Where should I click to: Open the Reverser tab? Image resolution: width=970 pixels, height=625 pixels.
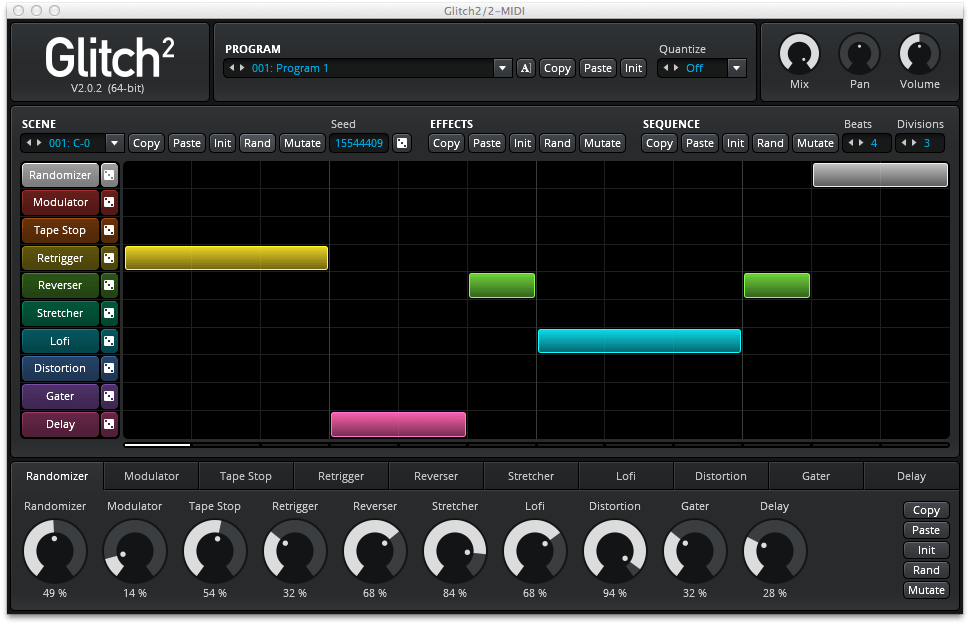coord(436,476)
